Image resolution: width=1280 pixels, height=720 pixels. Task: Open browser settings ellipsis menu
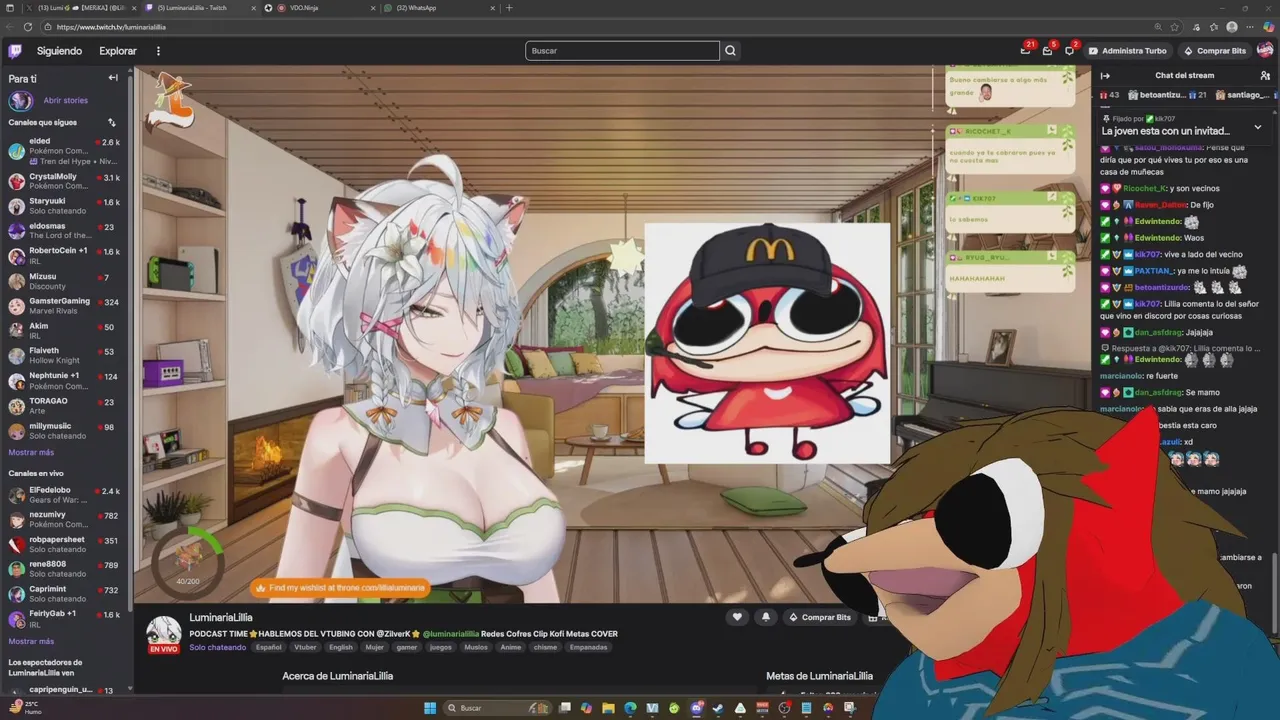pyautogui.click(x=1251, y=27)
